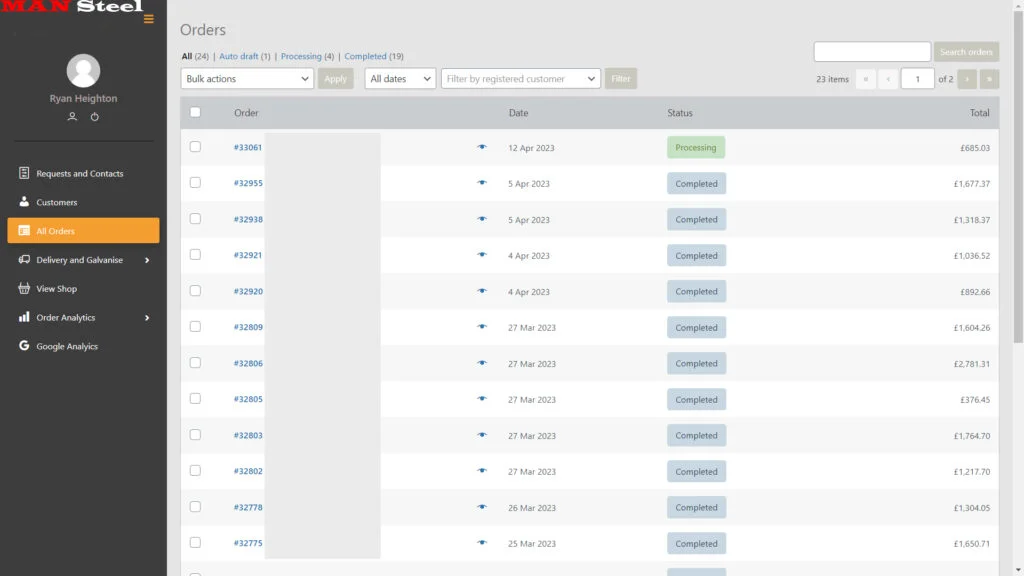Click the power logout icon in sidebar
This screenshot has width=1024, height=576.
pyautogui.click(x=95, y=117)
